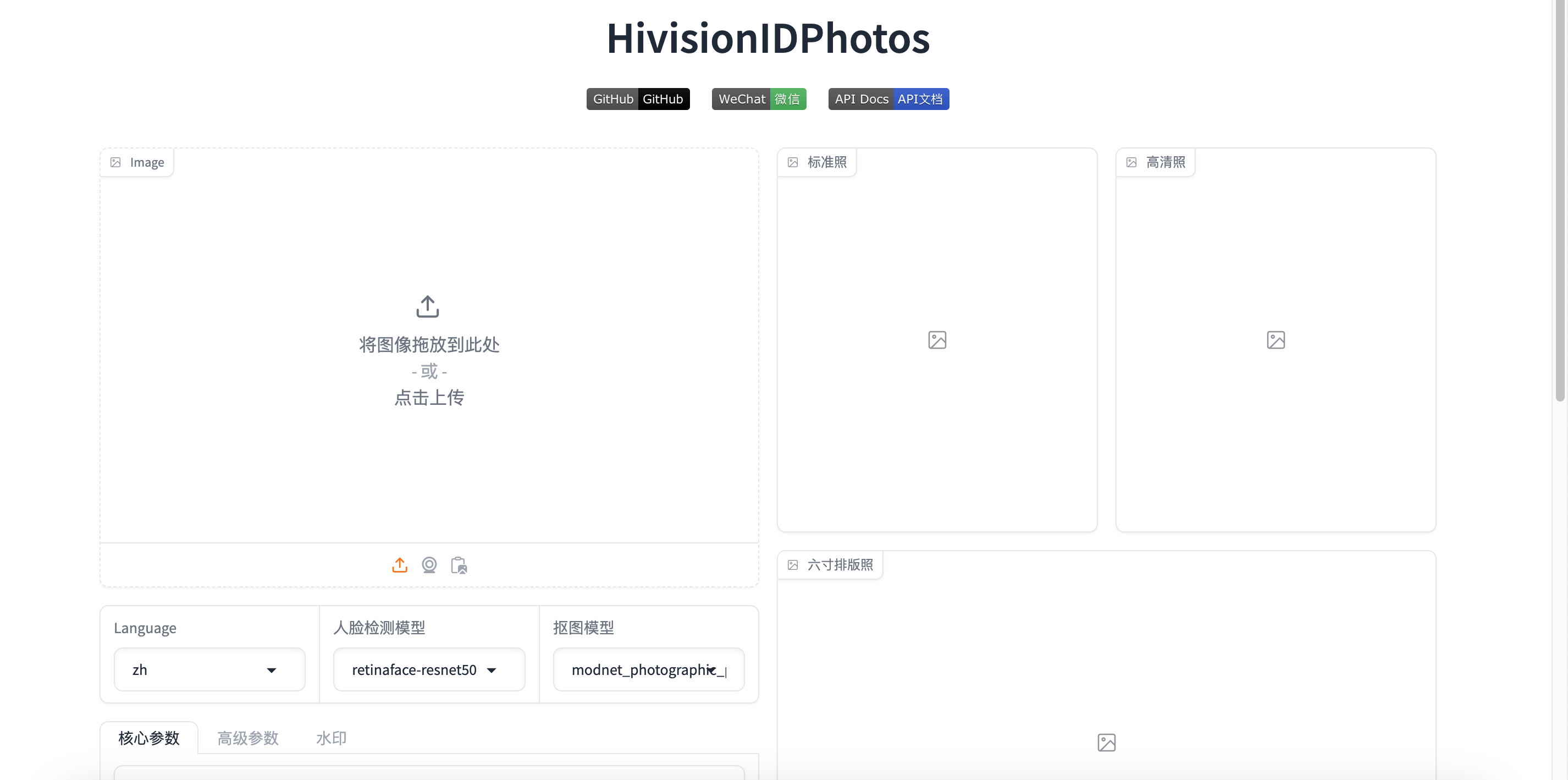Image resolution: width=1568 pixels, height=780 pixels.
Task: Click the placeholder image icon in 高清照 panel
Action: pos(1276,340)
